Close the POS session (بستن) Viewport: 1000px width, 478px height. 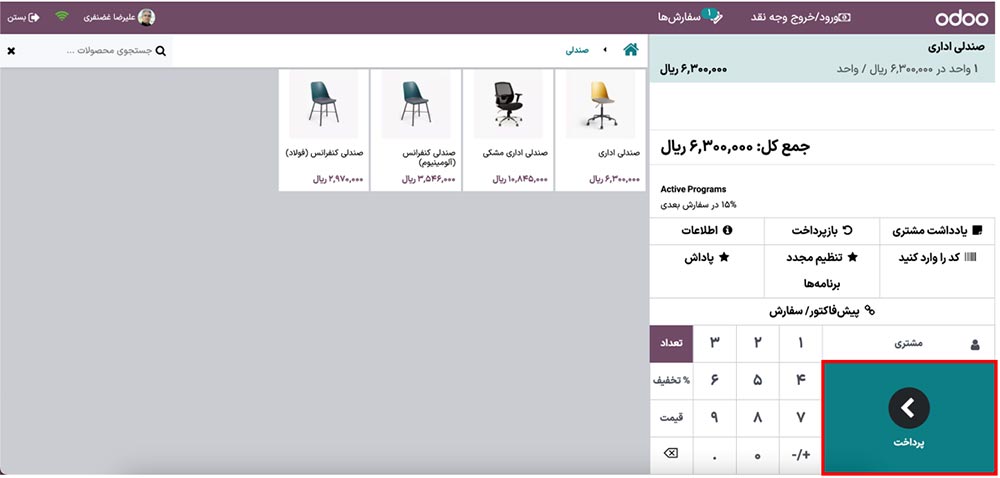point(24,17)
